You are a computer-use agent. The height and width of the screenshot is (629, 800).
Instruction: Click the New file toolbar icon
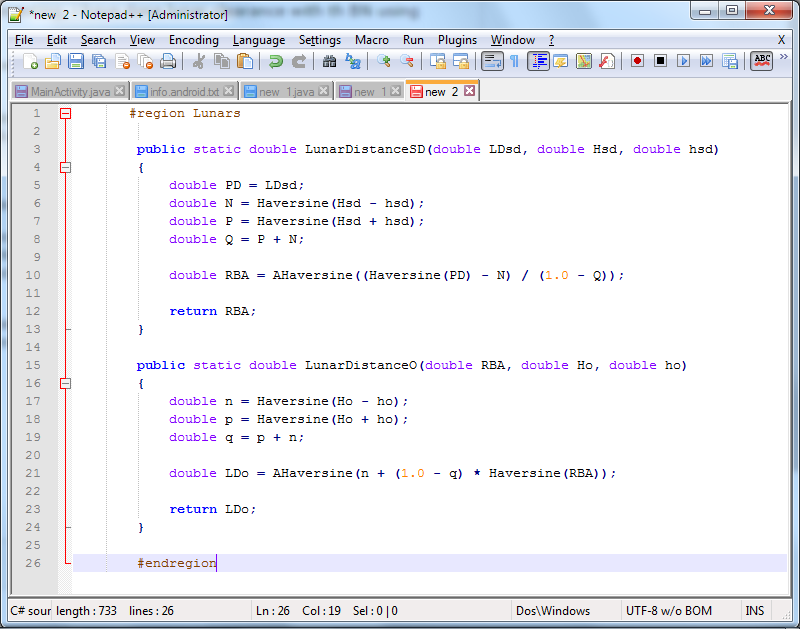pyautogui.click(x=31, y=61)
